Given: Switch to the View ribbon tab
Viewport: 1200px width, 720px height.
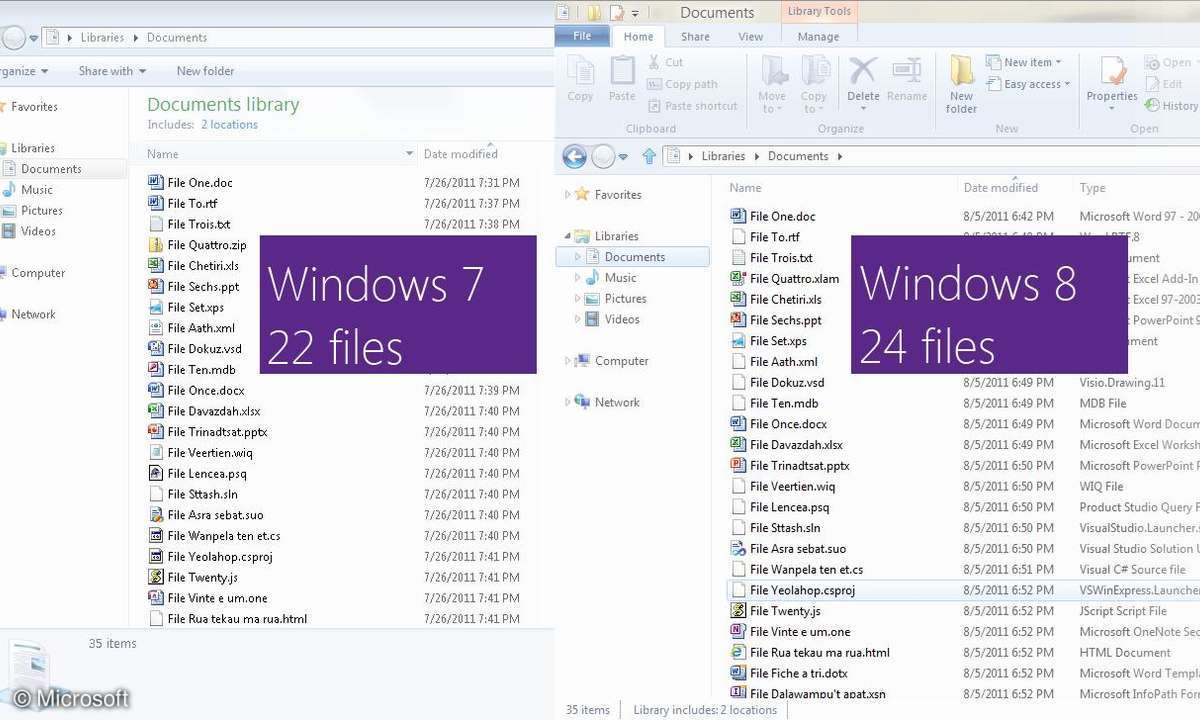Looking at the screenshot, I should [x=751, y=37].
